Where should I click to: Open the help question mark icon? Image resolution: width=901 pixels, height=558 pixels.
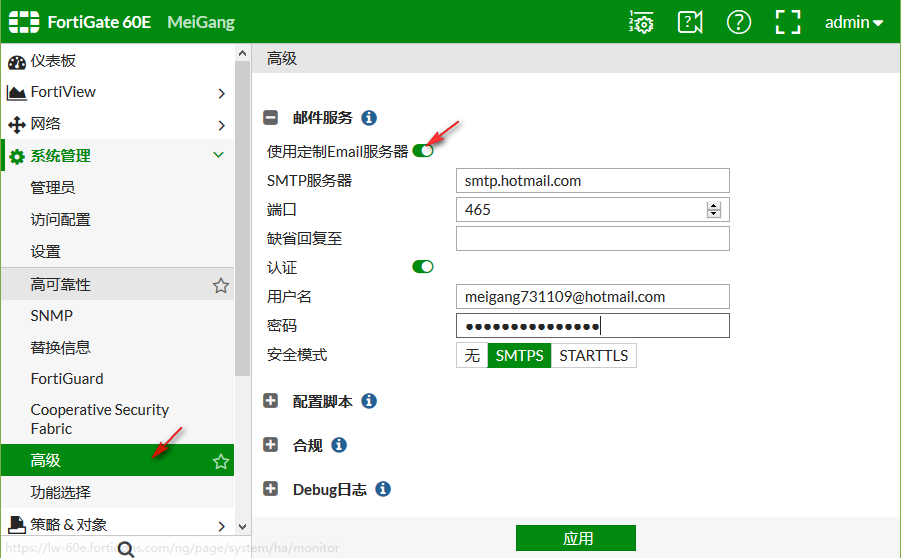739,22
